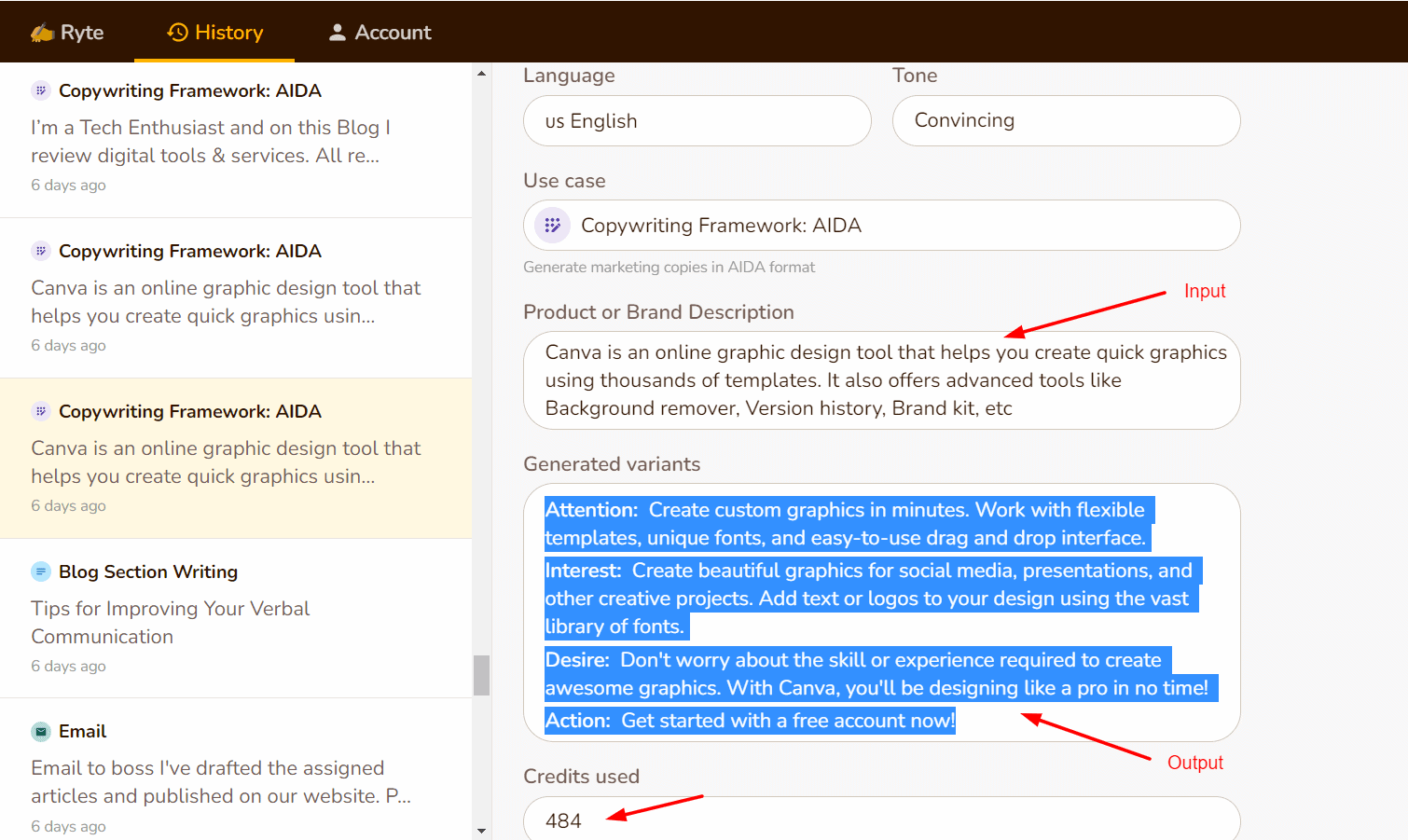Click the icon of the Tech Enthusiast entry
This screenshot has height=840, width=1408.
[41, 90]
